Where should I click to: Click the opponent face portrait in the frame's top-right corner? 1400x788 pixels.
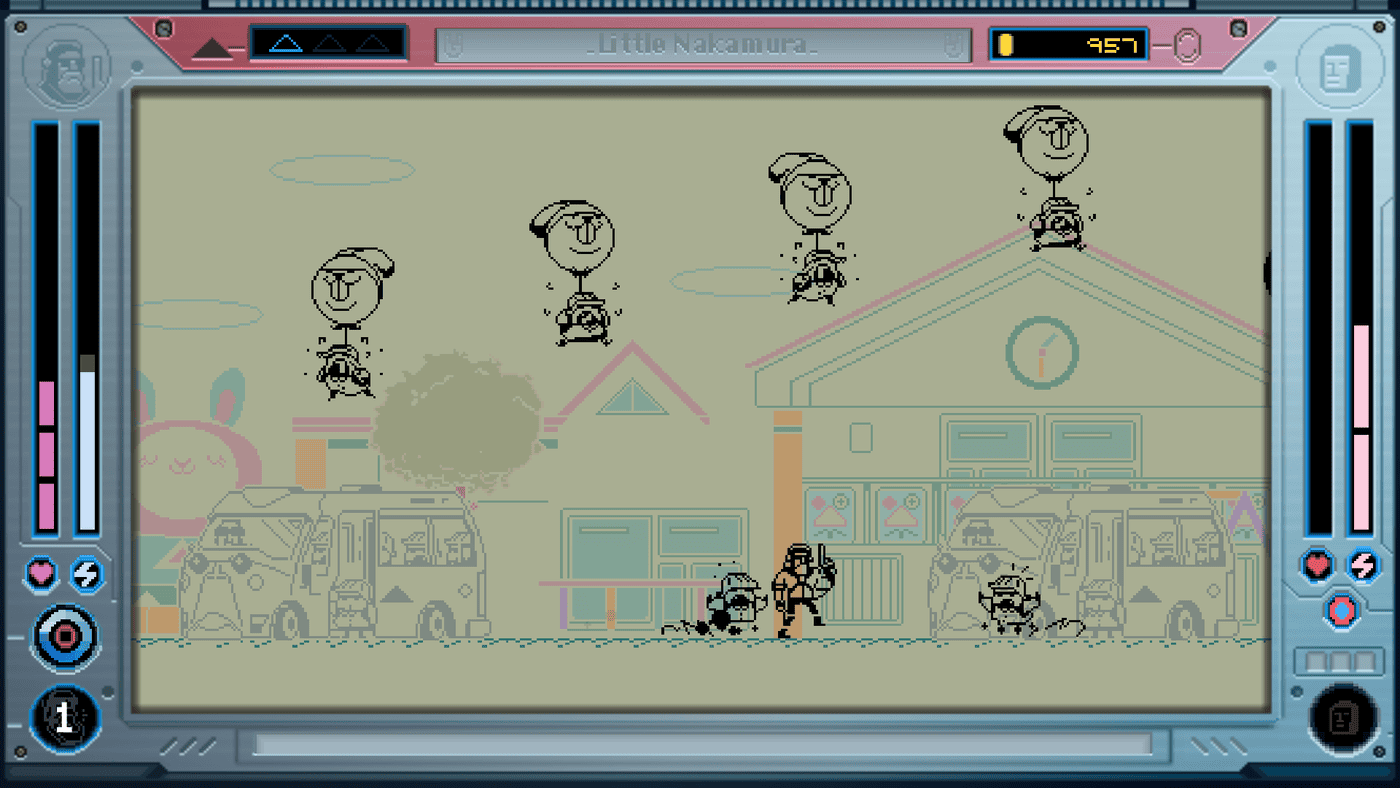tap(1340, 67)
